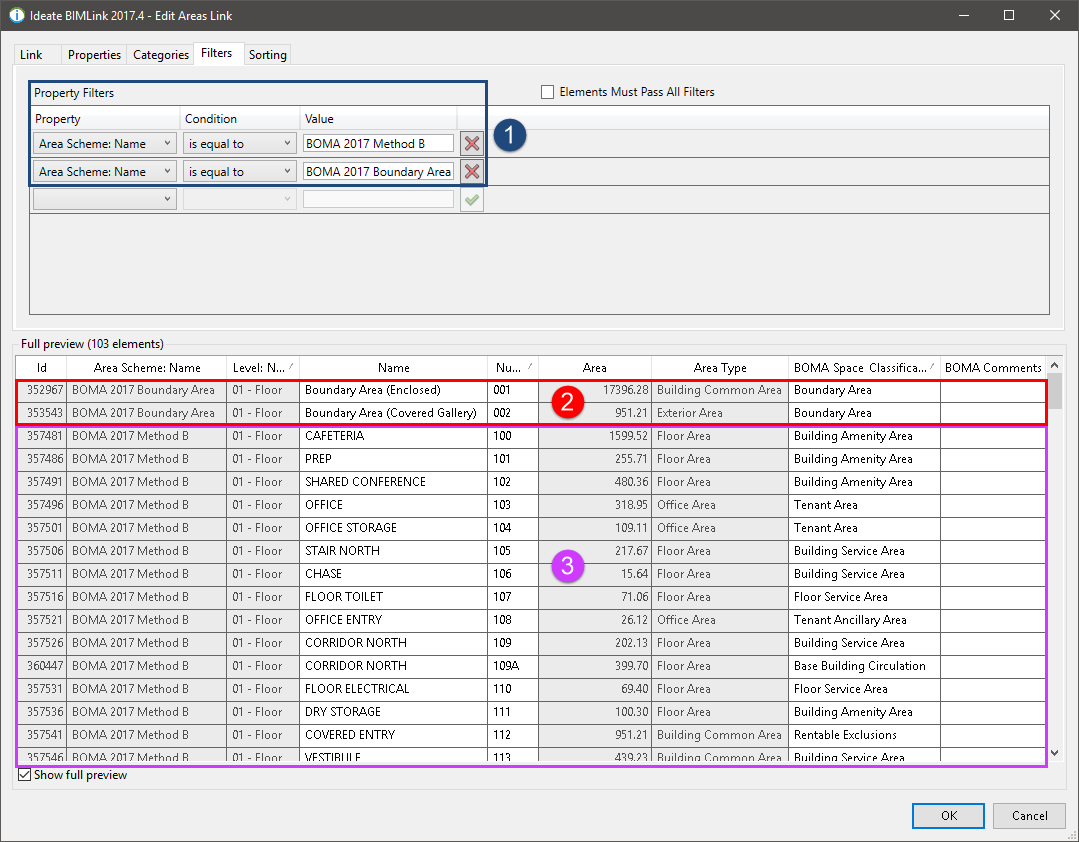Dismiss the dialog with Cancel
This screenshot has height=842, width=1079.
tap(1028, 815)
